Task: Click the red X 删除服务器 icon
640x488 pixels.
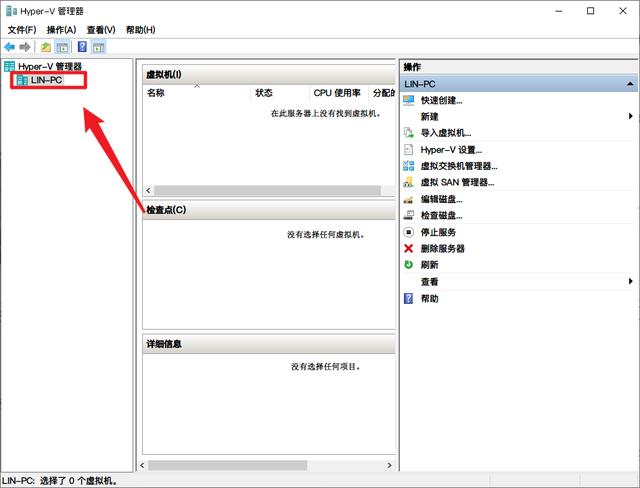Action: click(409, 248)
